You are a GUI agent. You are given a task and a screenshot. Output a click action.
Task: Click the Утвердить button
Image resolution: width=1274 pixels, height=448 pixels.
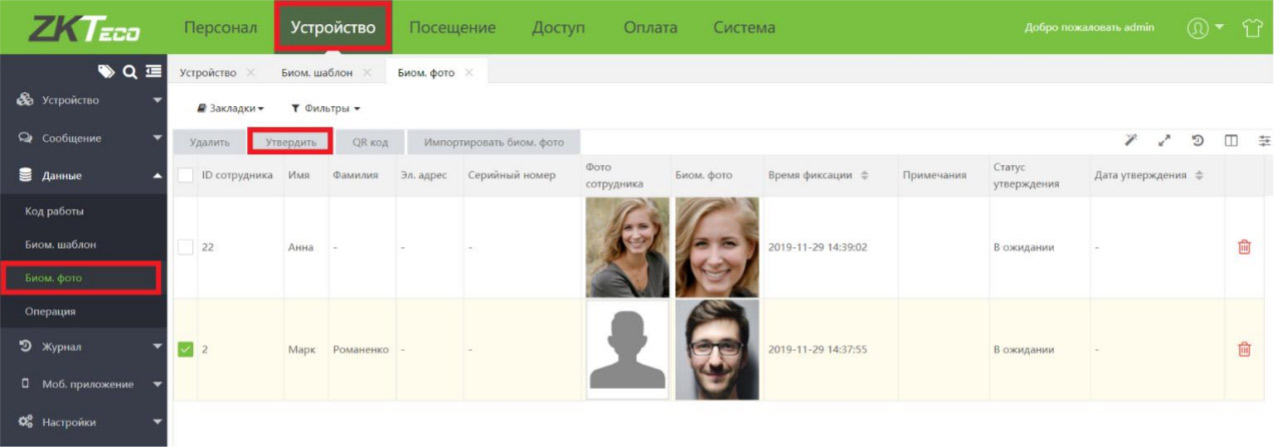coord(290,142)
